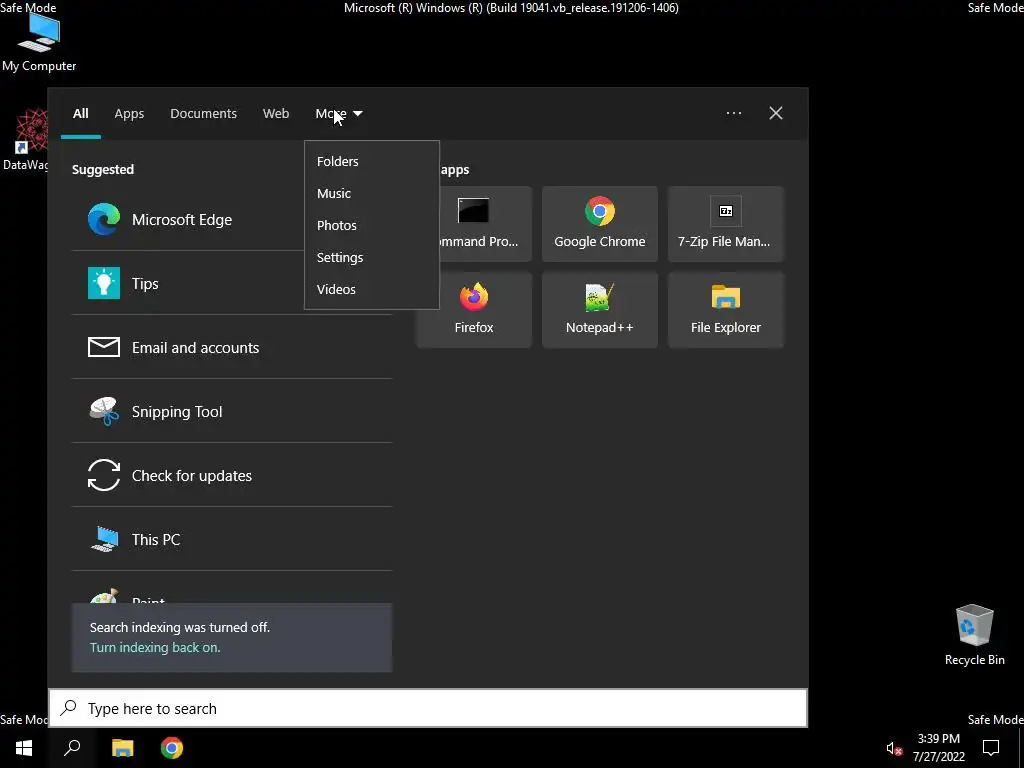This screenshot has height=768, width=1024.
Task: Open the 7-Zip File Manager tile
Action: coord(726,224)
